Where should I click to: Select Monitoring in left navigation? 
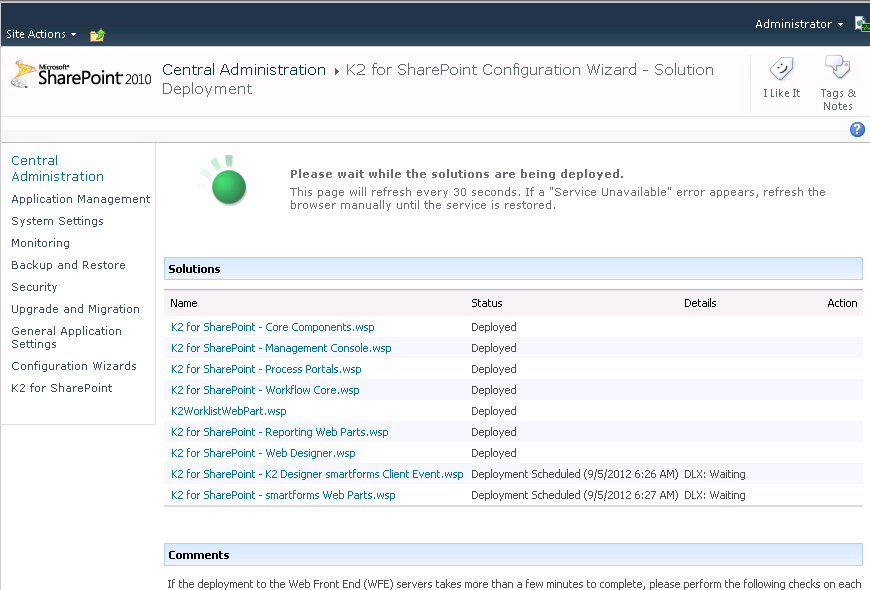(40, 243)
